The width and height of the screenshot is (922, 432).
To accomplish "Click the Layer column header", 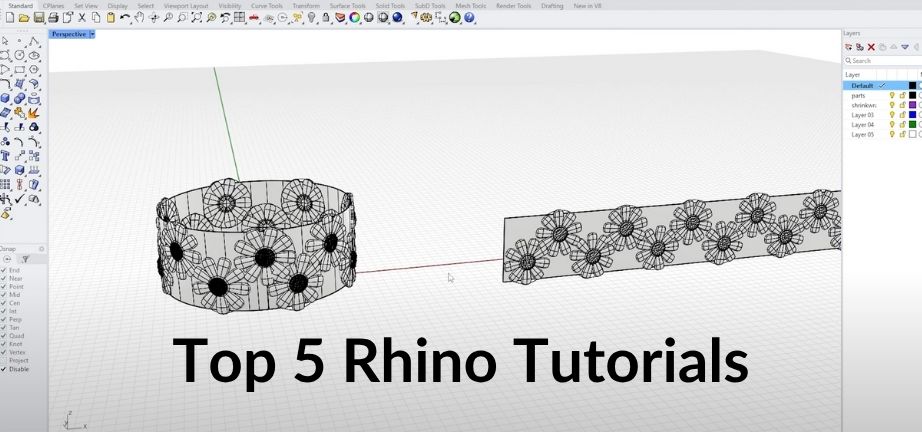I will [x=853, y=75].
